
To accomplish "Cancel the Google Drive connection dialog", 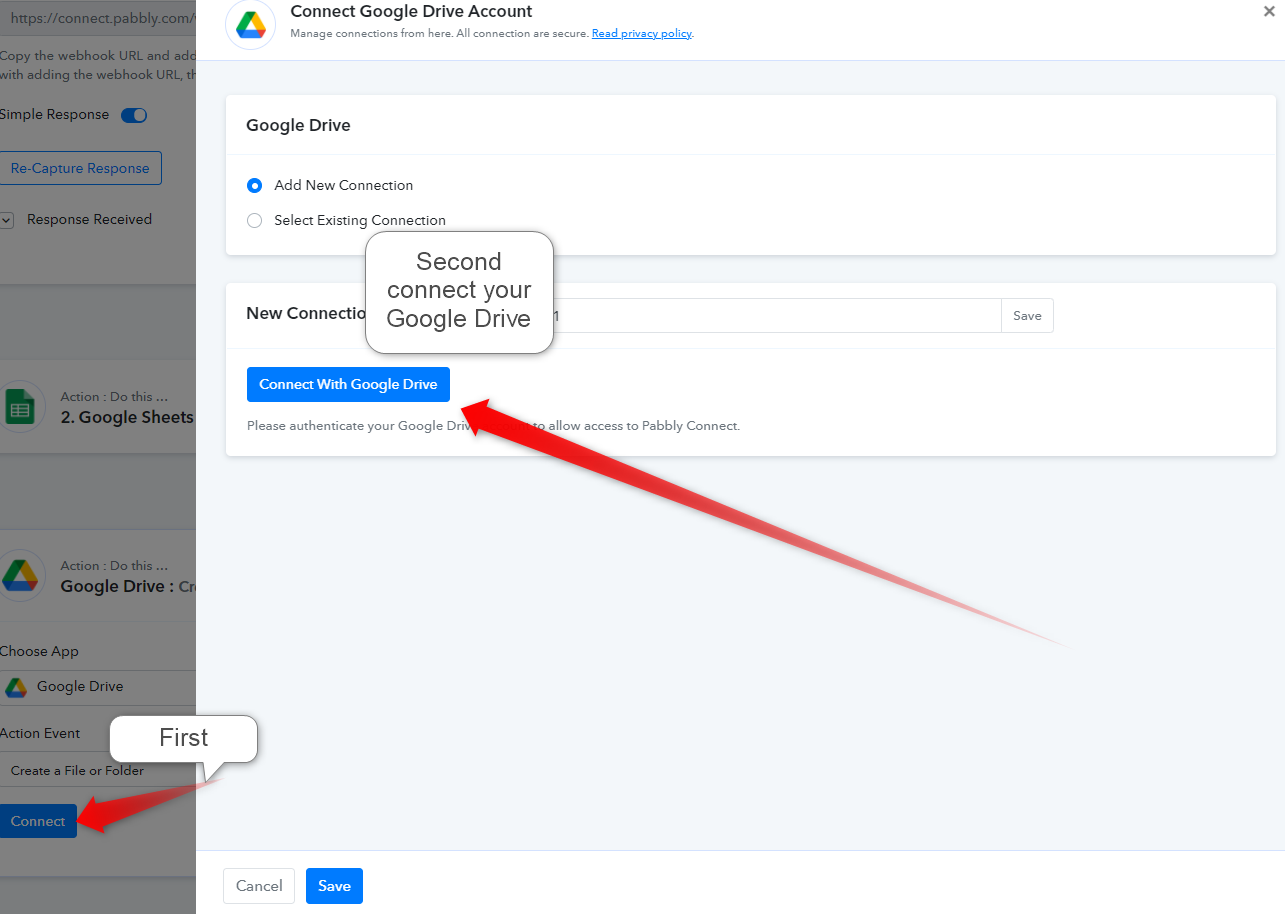I will point(259,886).
